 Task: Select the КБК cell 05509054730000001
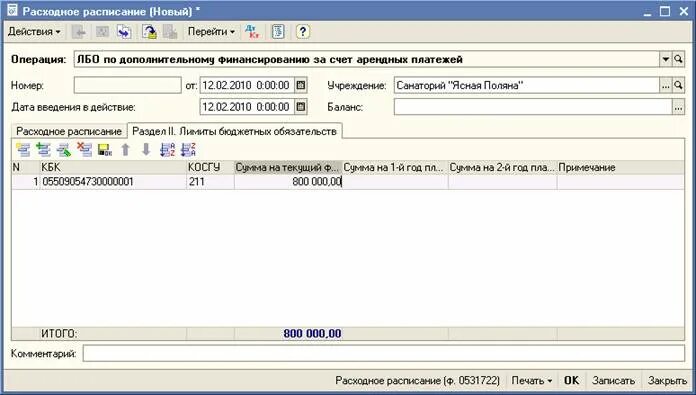[113, 182]
